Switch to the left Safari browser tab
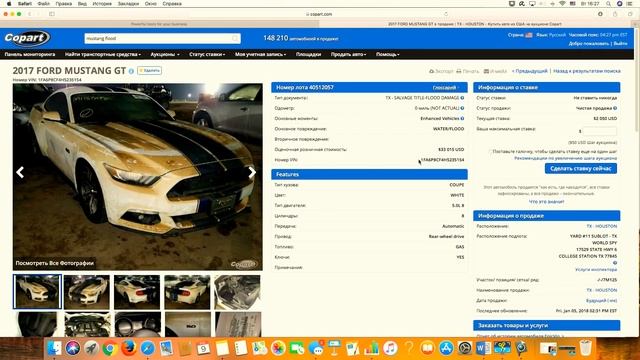640x360 pixels. click(159, 24)
